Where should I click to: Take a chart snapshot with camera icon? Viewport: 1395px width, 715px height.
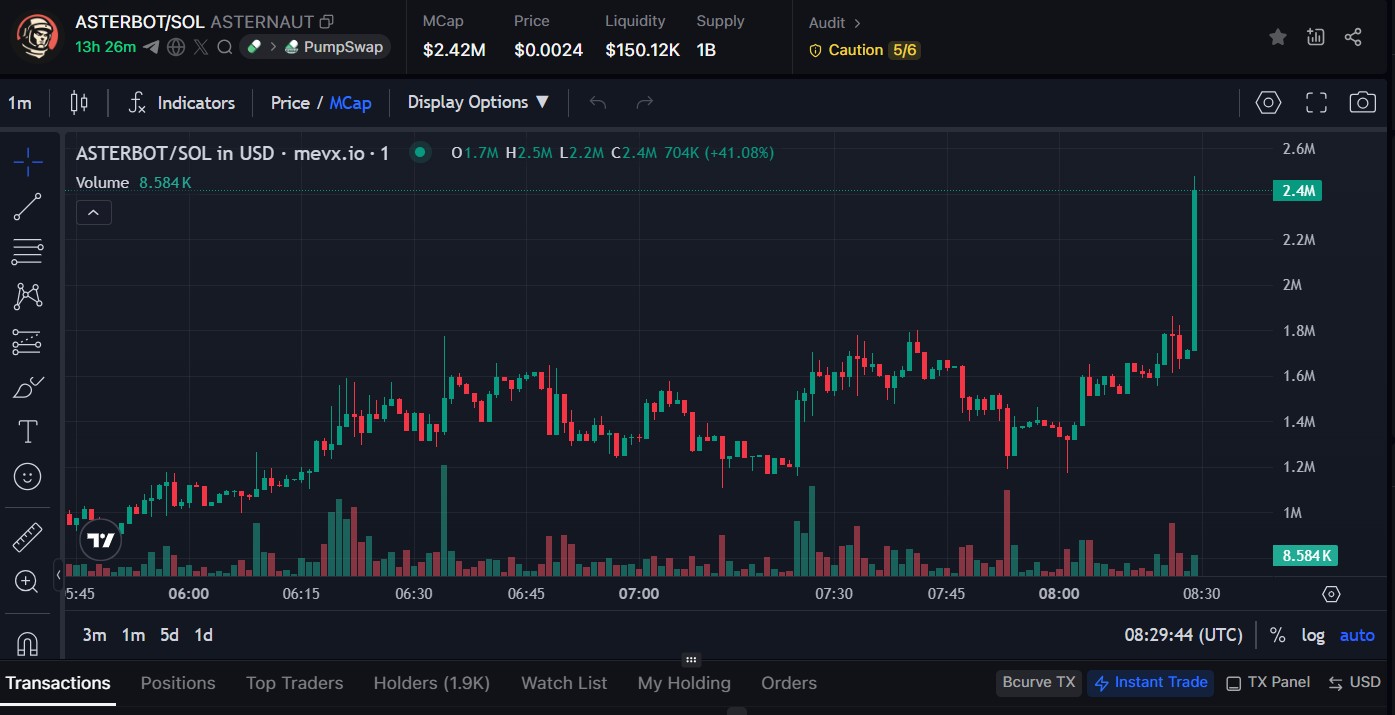tap(1362, 102)
